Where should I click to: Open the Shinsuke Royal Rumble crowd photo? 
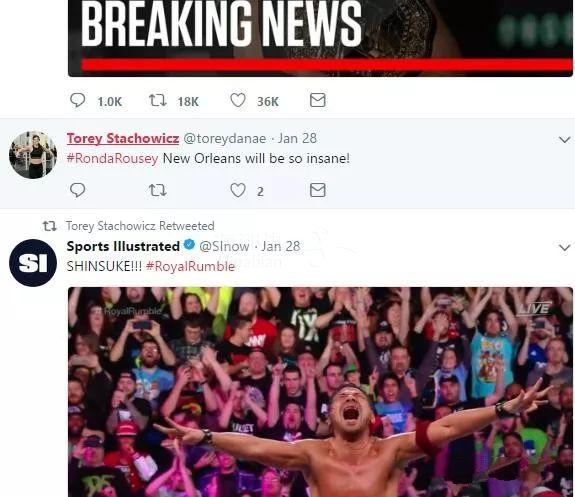[x=321, y=392]
